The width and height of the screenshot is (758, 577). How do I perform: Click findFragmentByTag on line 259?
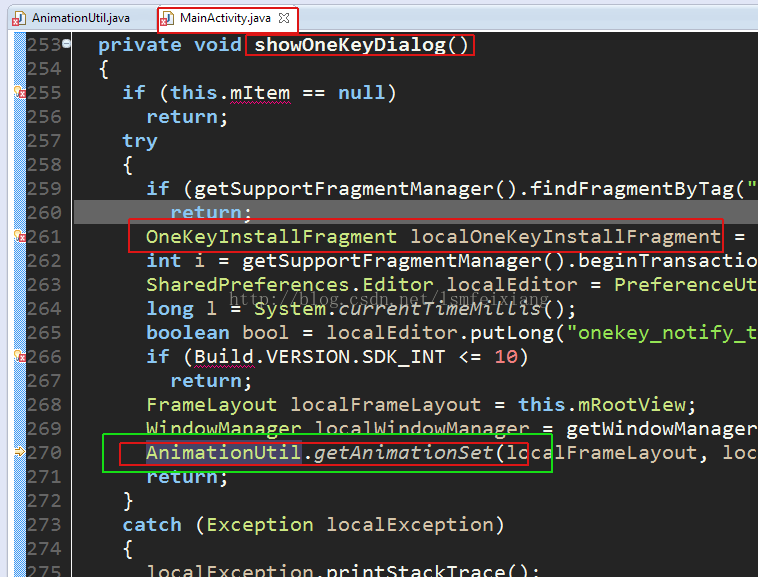click(x=632, y=188)
